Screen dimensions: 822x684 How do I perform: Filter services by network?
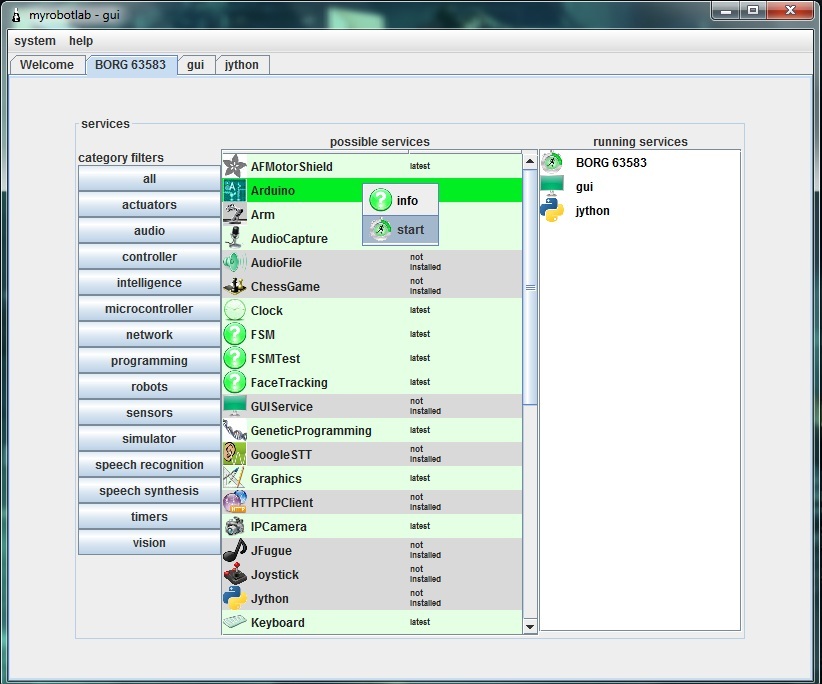tap(149, 335)
